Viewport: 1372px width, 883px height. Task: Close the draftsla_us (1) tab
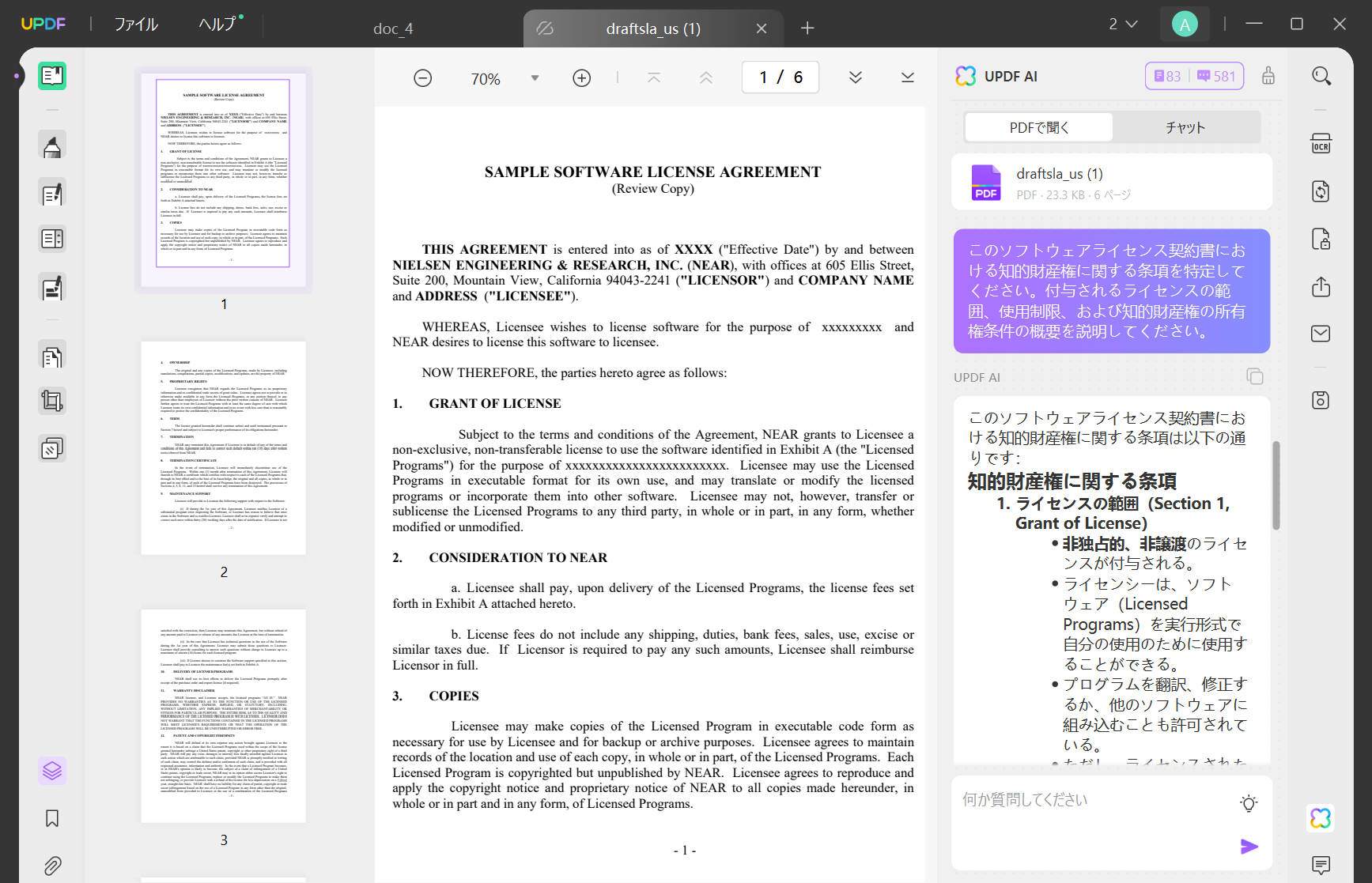[x=762, y=28]
